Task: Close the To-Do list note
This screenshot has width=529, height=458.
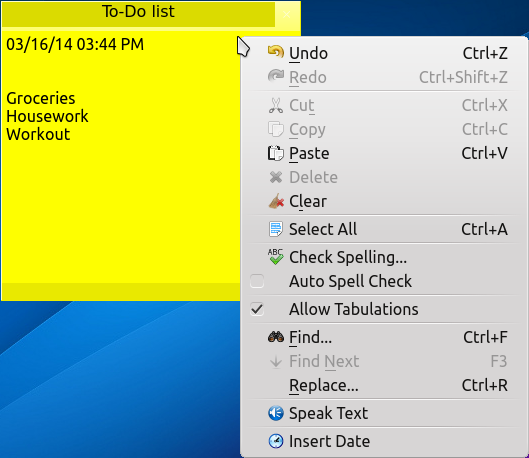Action: coord(286,15)
